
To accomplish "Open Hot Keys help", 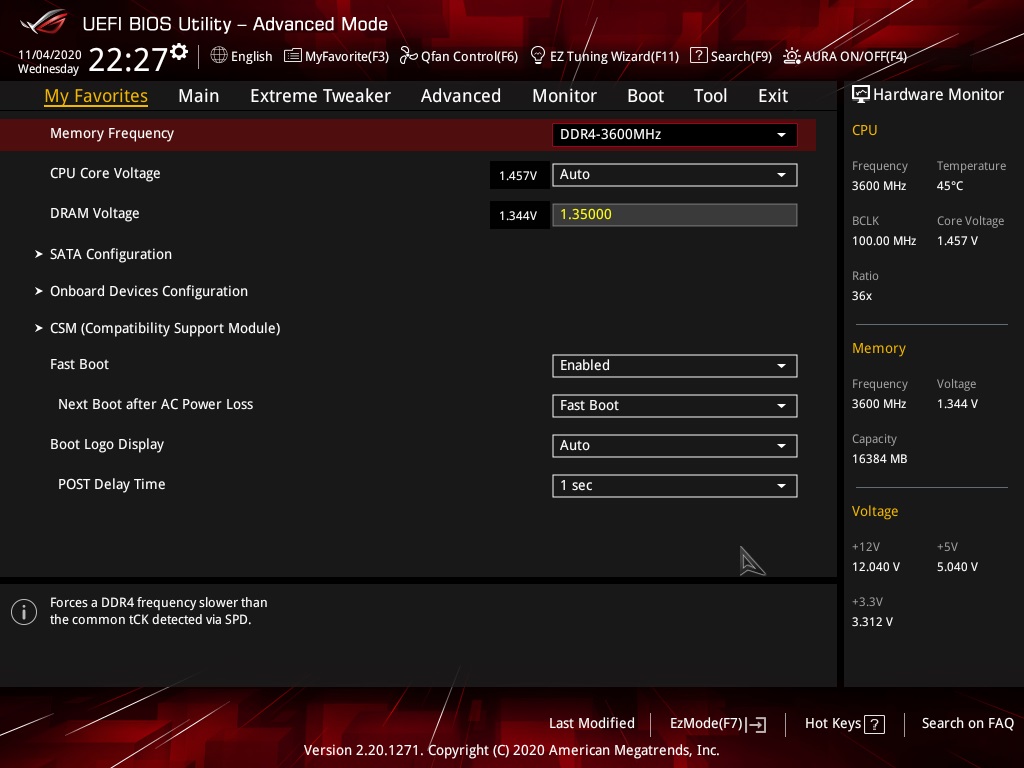I will (x=844, y=724).
